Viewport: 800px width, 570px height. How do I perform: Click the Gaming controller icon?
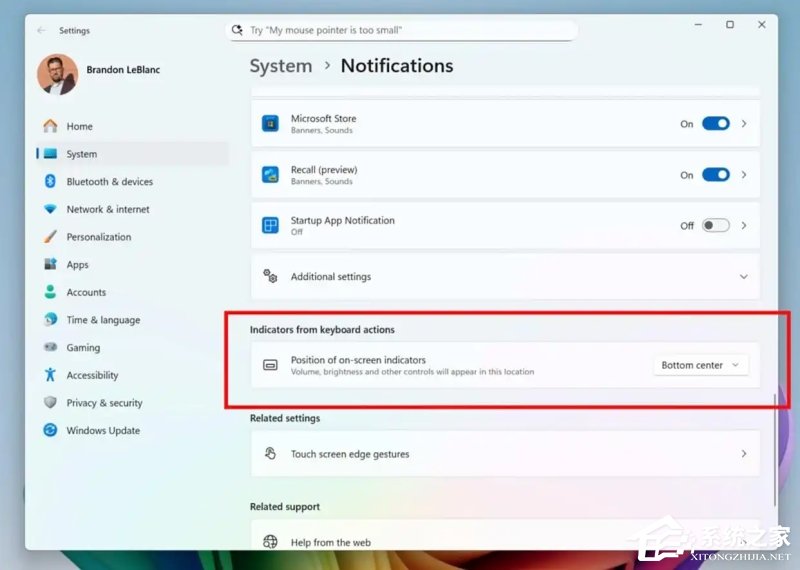coord(50,347)
